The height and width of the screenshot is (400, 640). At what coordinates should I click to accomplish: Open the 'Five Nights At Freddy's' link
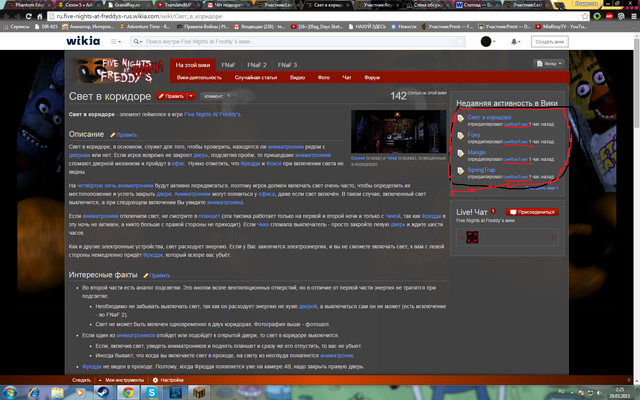tap(212, 114)
